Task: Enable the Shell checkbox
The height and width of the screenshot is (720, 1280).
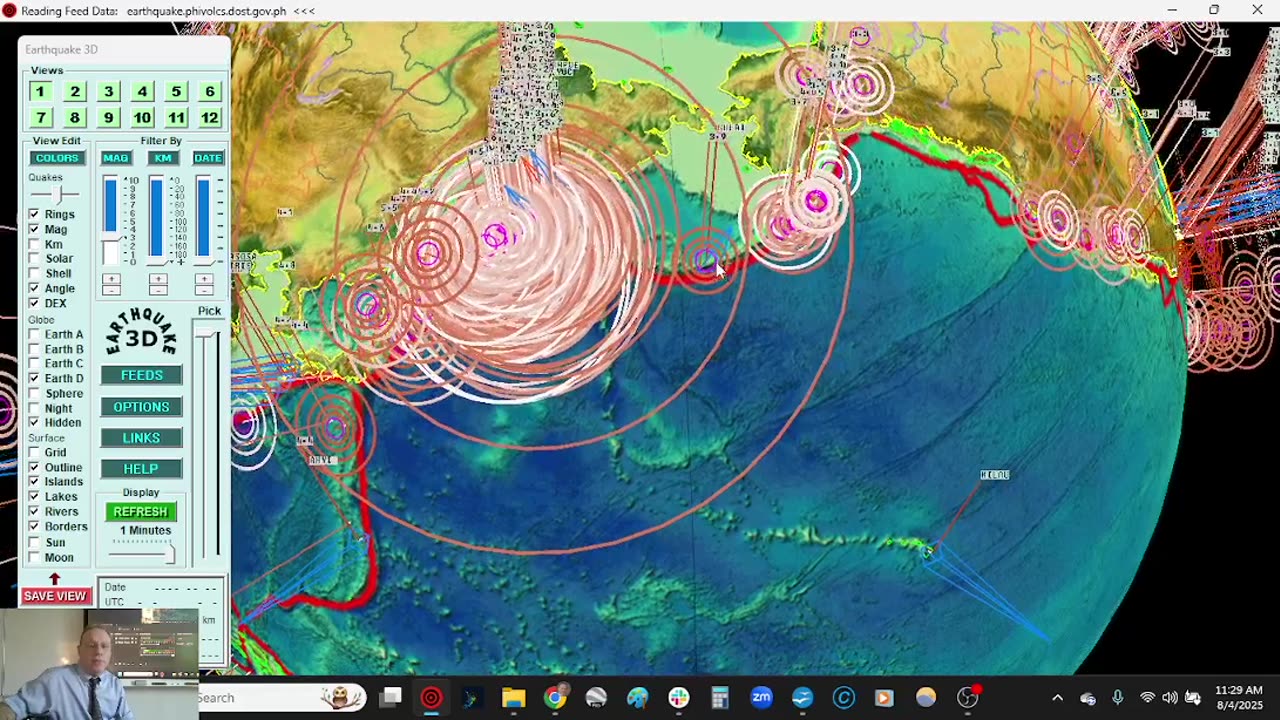Action: 35,274
